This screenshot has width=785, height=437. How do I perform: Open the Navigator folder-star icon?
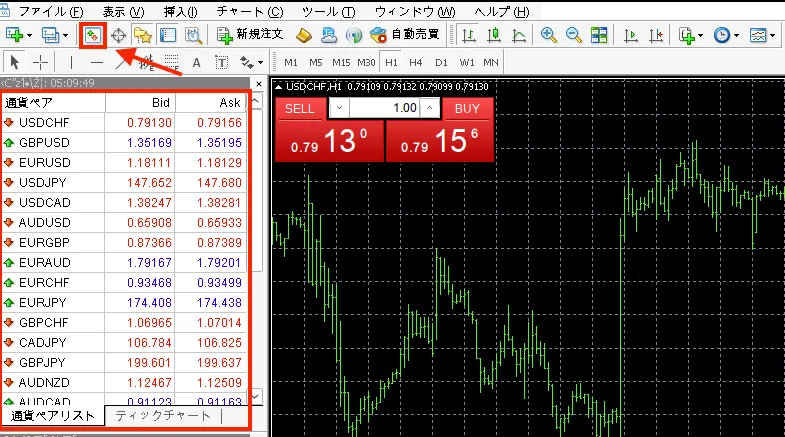[x=144, y=35]
